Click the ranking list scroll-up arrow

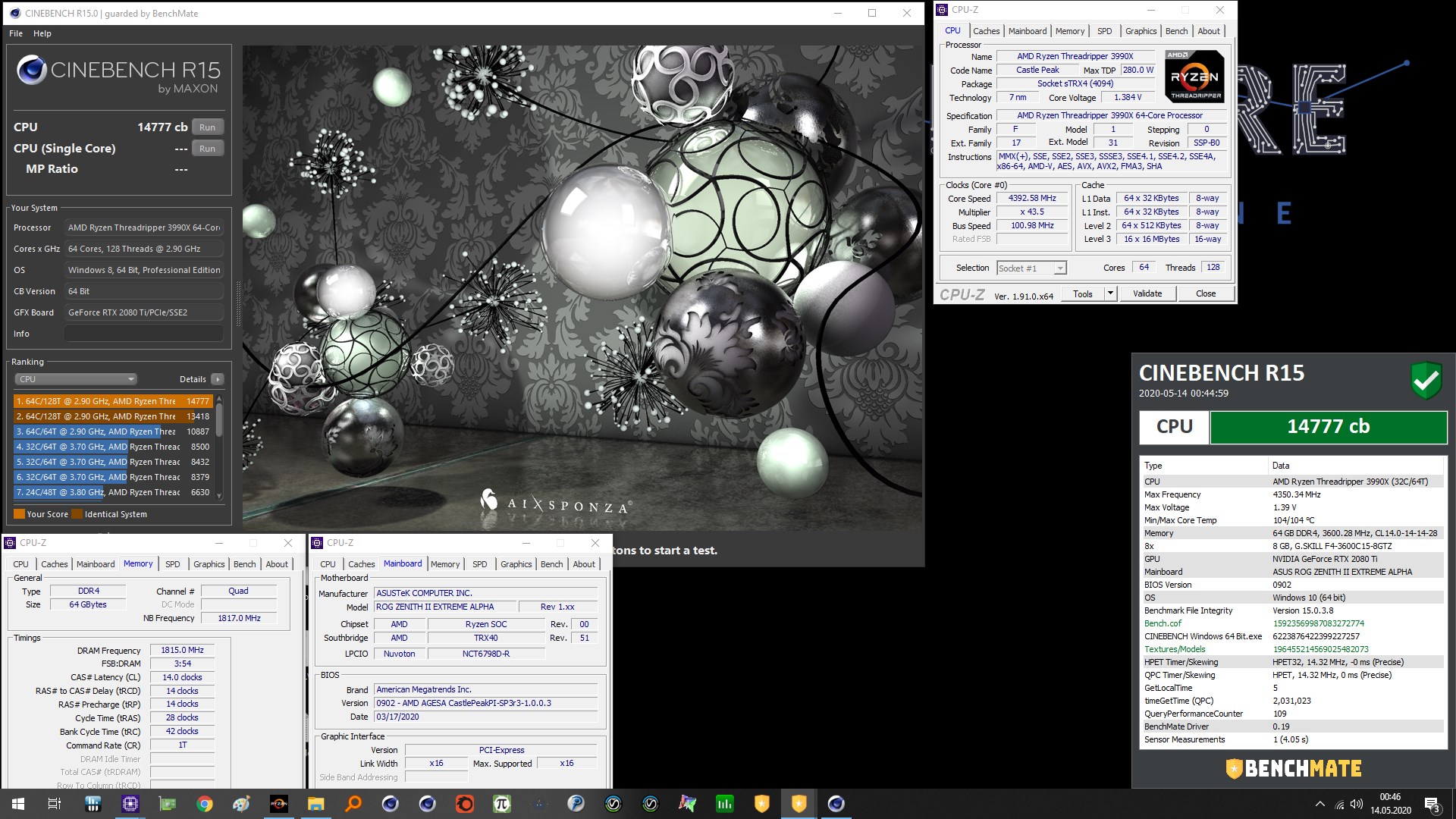click(219, 399)
